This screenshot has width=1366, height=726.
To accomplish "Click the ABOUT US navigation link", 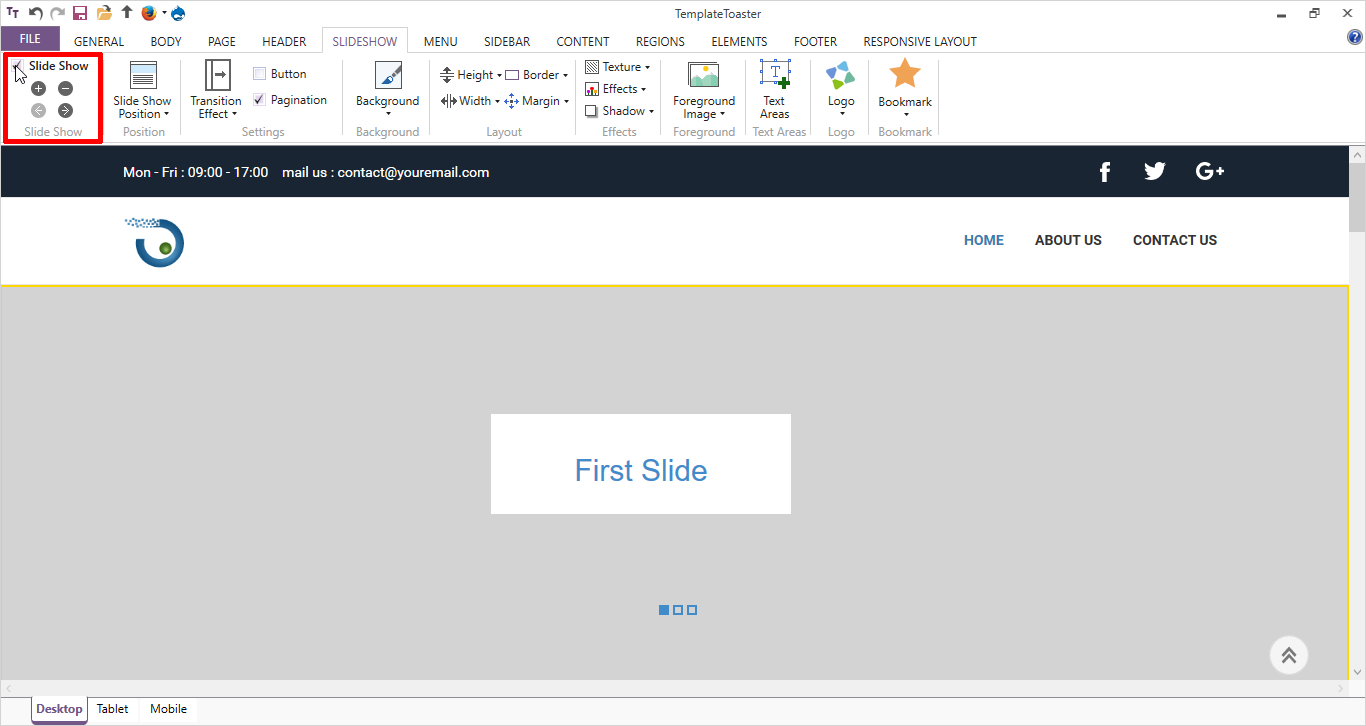I will (x=1068, y=240).
